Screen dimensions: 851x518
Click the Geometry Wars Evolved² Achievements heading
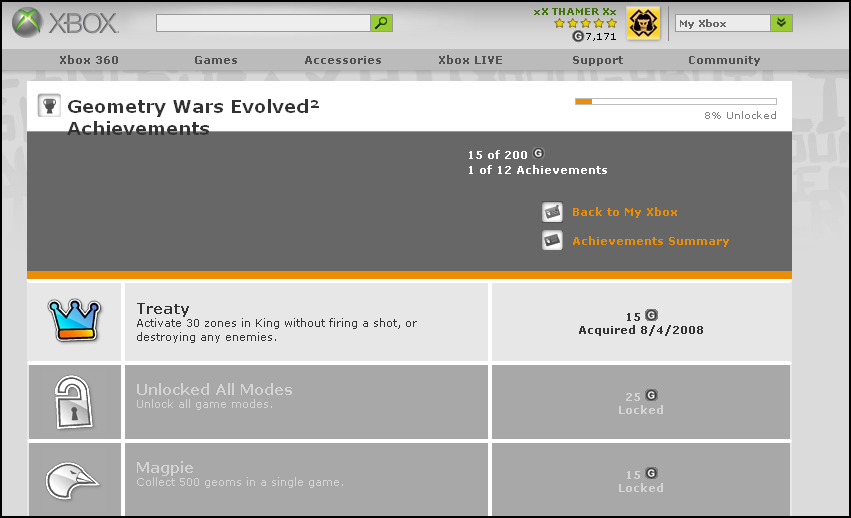coord(193,117)
